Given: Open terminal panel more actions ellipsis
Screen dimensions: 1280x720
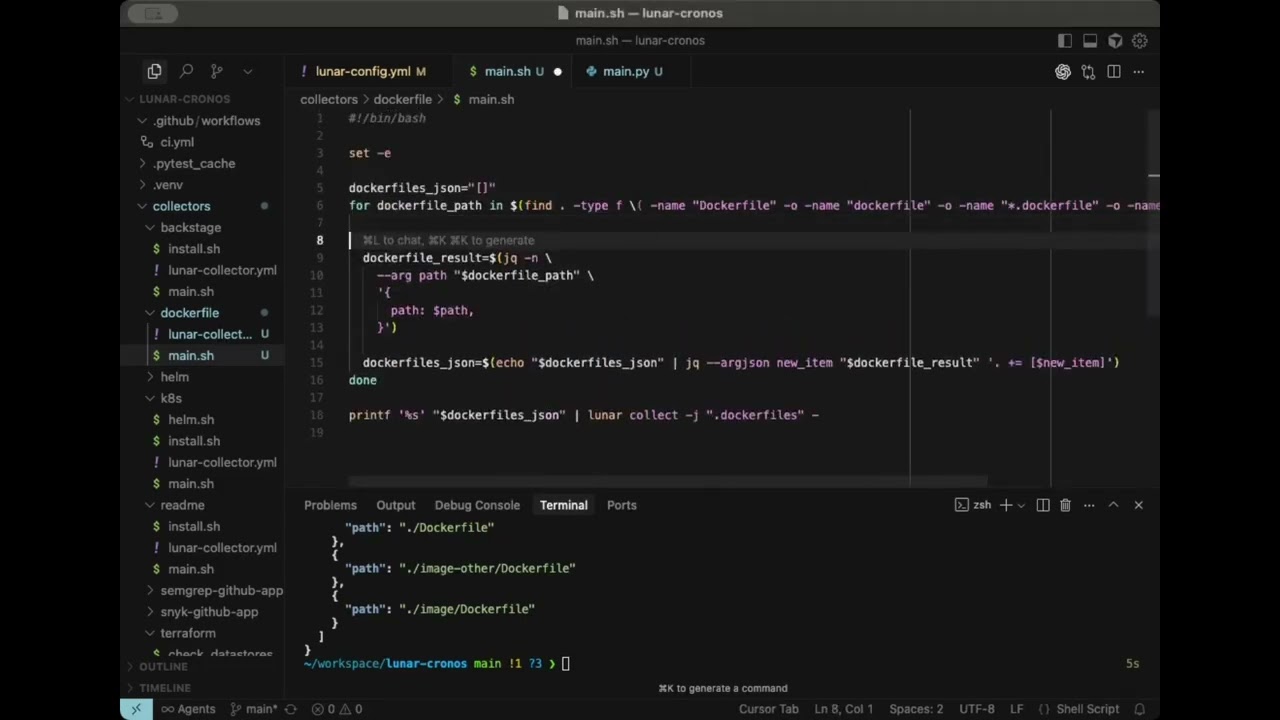Looking at the screenshot, I should [1089, 505].
